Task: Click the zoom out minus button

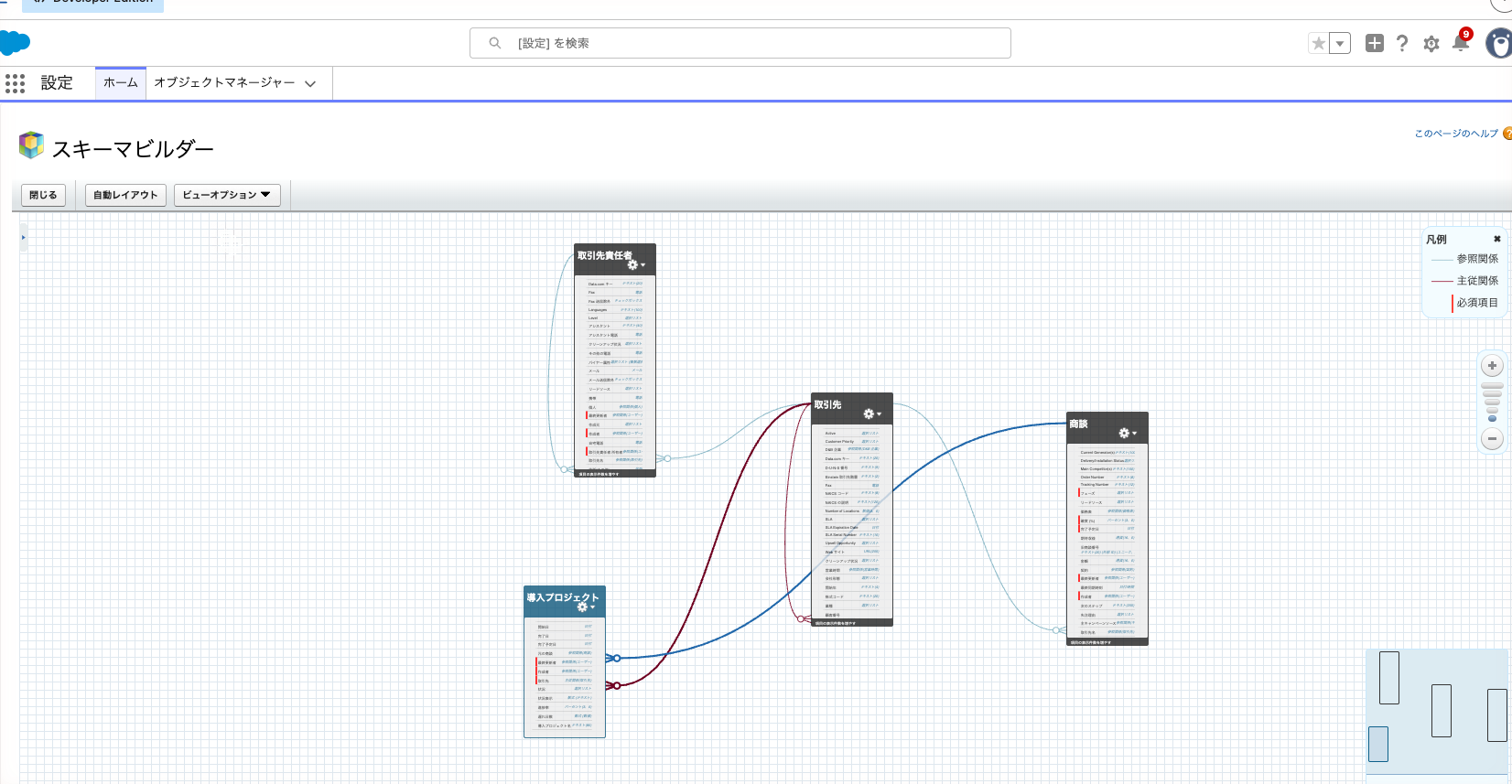Action: coord(1492,439)
